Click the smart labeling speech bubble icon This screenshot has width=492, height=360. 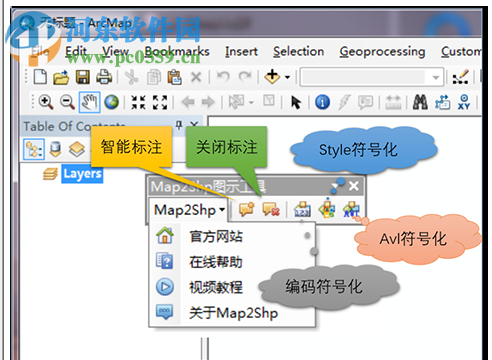pyautogui.click(x=247, y=209)
